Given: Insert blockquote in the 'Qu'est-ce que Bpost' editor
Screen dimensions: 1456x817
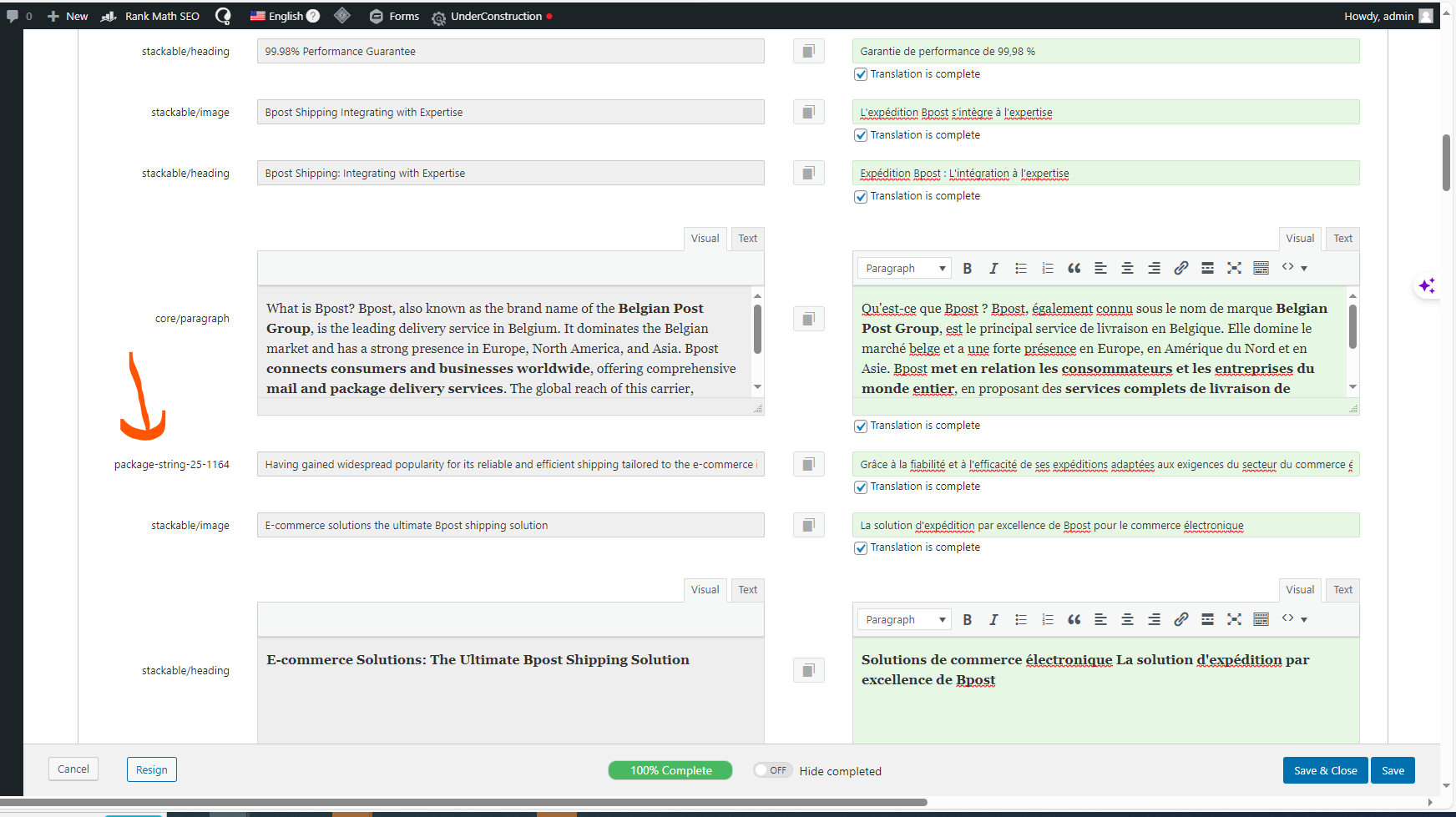Looking at the screenshot, I should pos(1074,268).
